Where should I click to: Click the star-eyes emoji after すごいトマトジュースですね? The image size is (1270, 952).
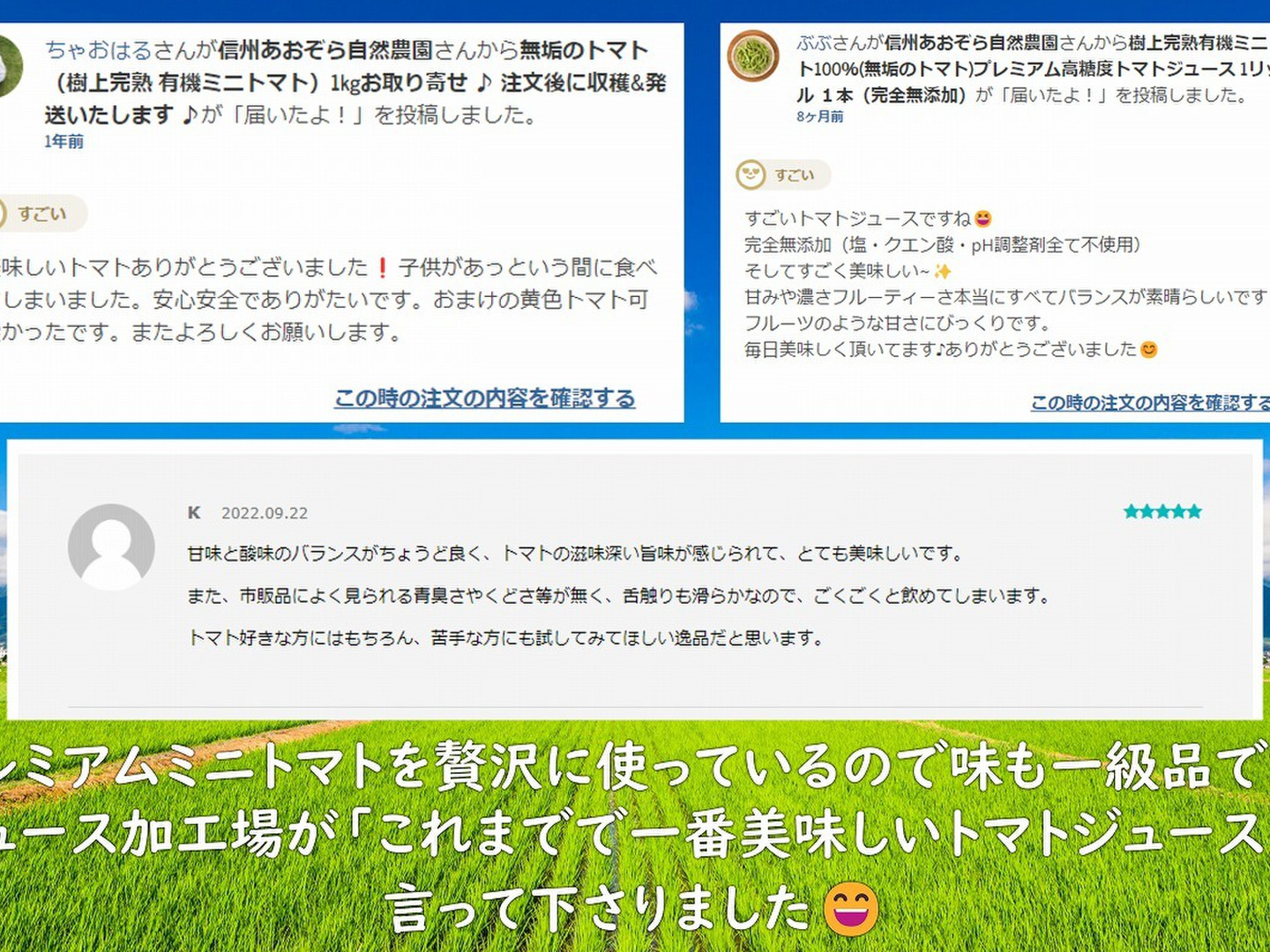pos(982,219)
